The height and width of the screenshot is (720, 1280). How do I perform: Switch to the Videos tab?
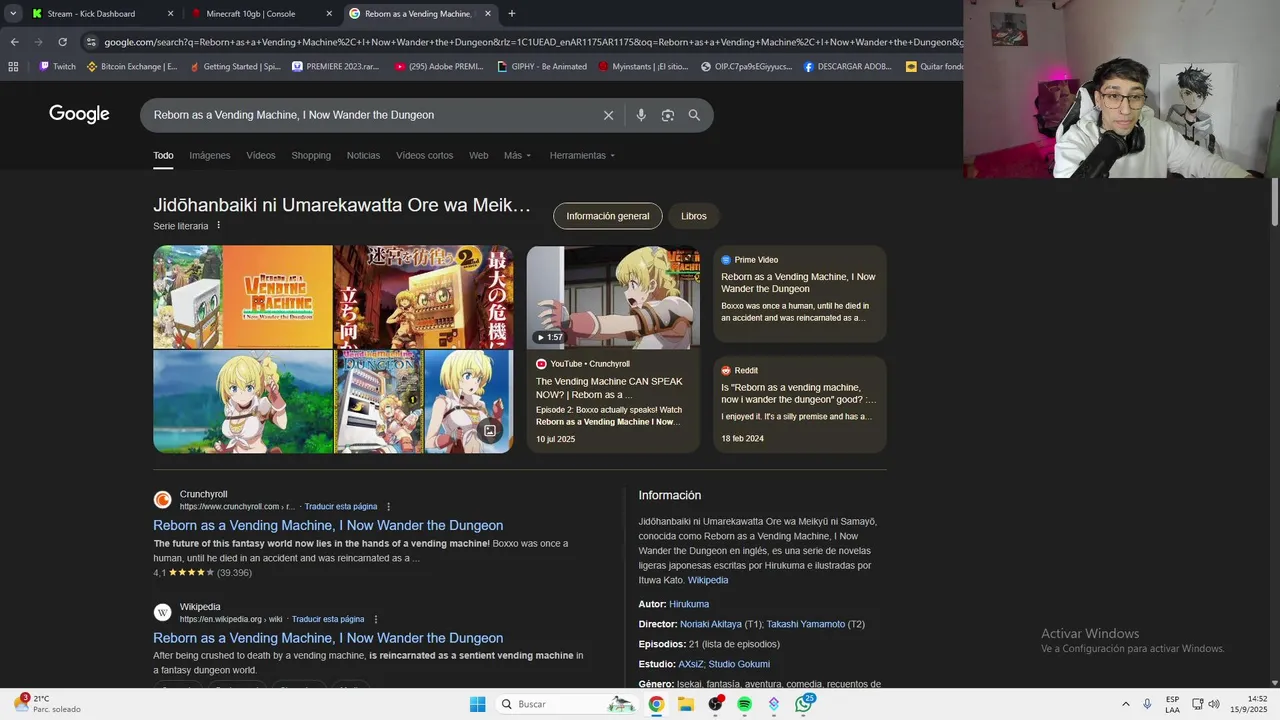[x=261, y=155]
